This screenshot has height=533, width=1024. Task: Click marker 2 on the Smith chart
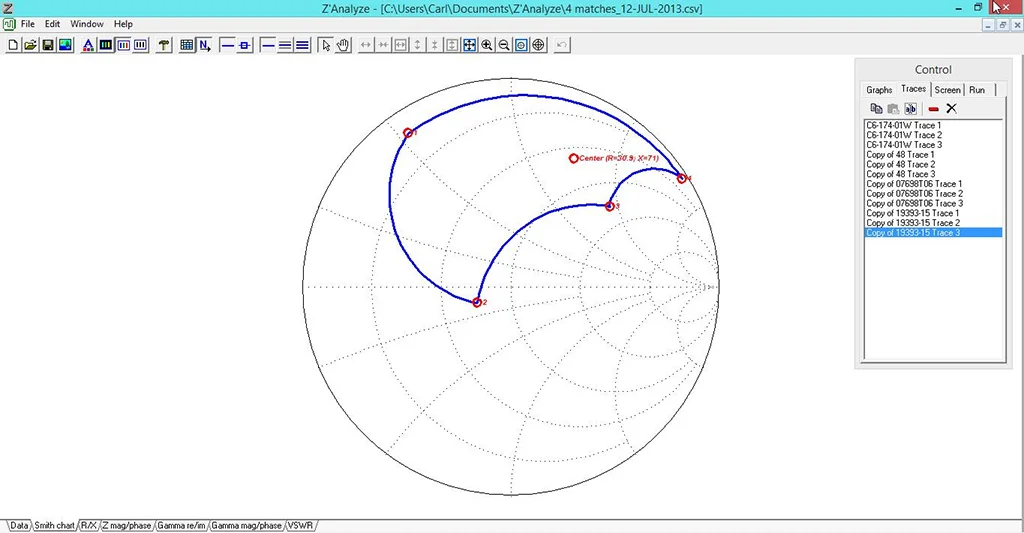click(477, 302)
